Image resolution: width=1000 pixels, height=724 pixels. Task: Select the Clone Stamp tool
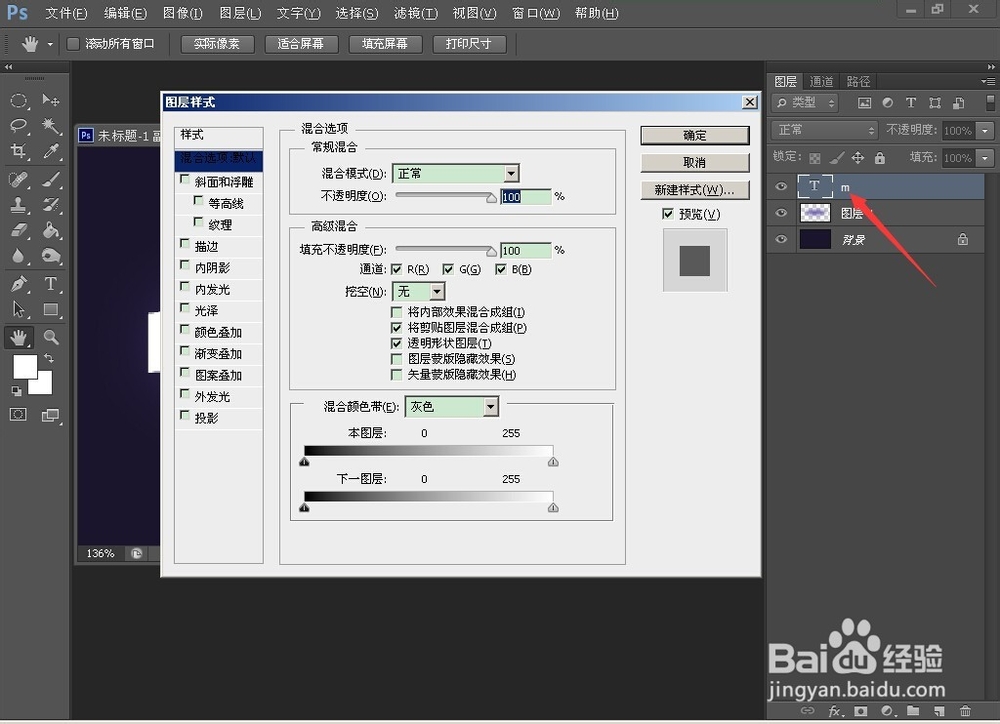[x=18, y=205]
